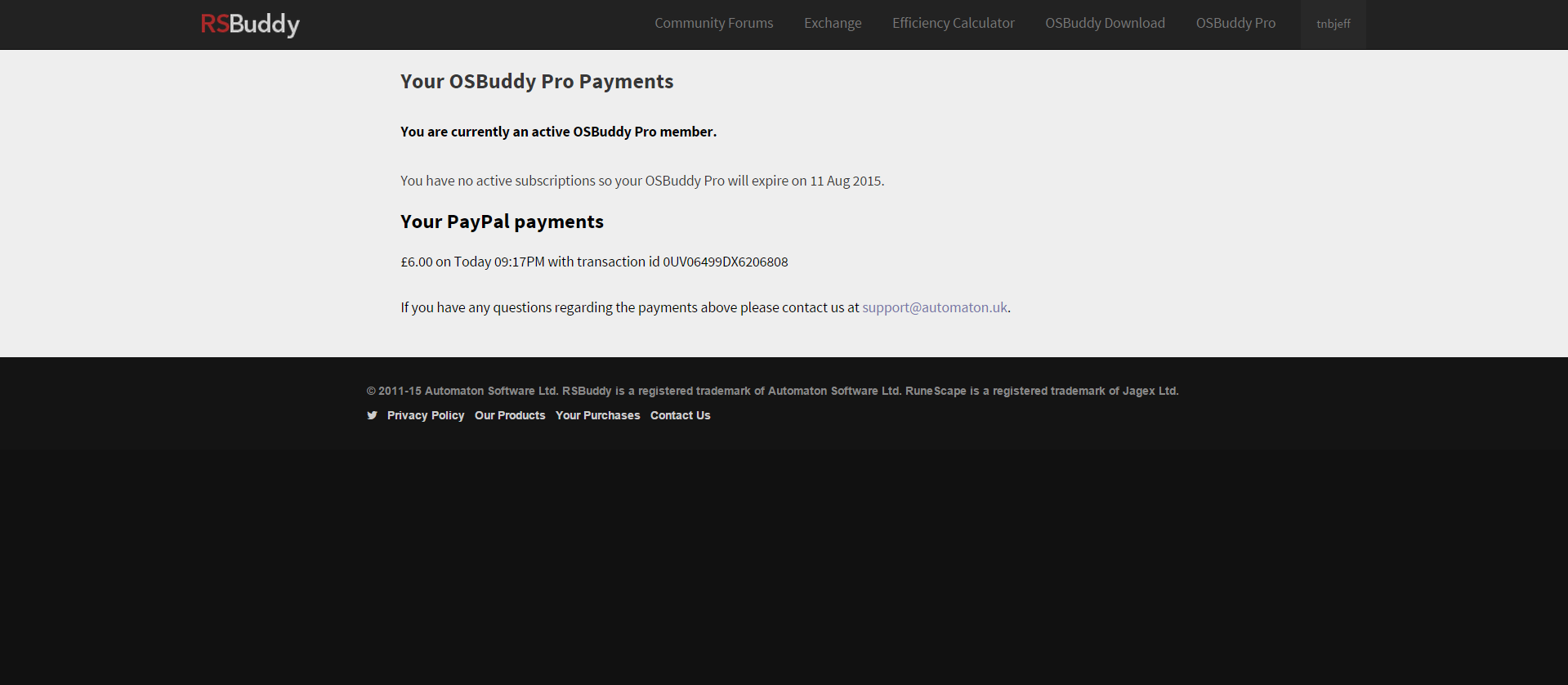Open the Privacy Policy footer link
Viewport: 1568px width, 685px height.
click(x=426, y=415)
